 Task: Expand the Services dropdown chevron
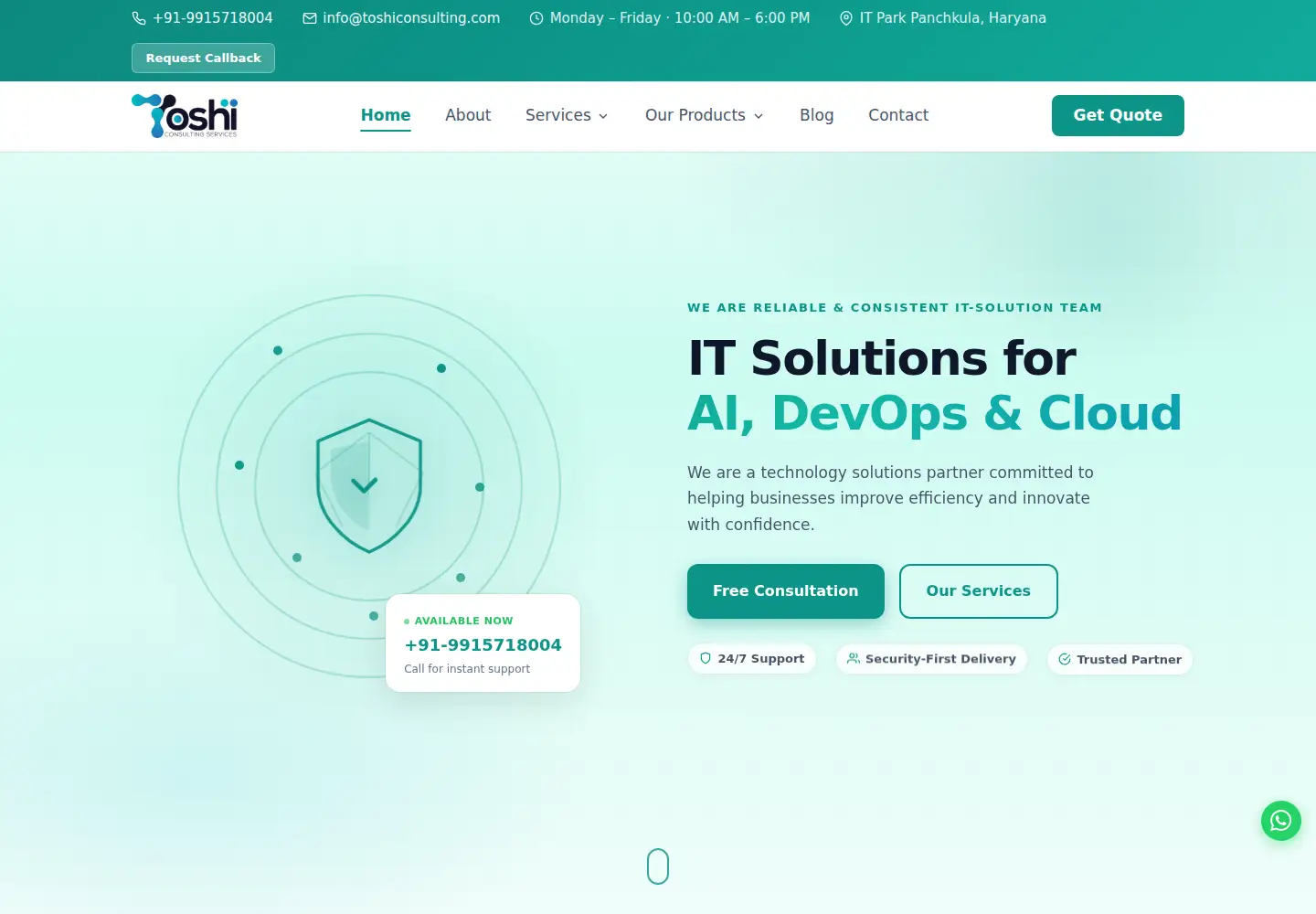click(x=603, y=116)
